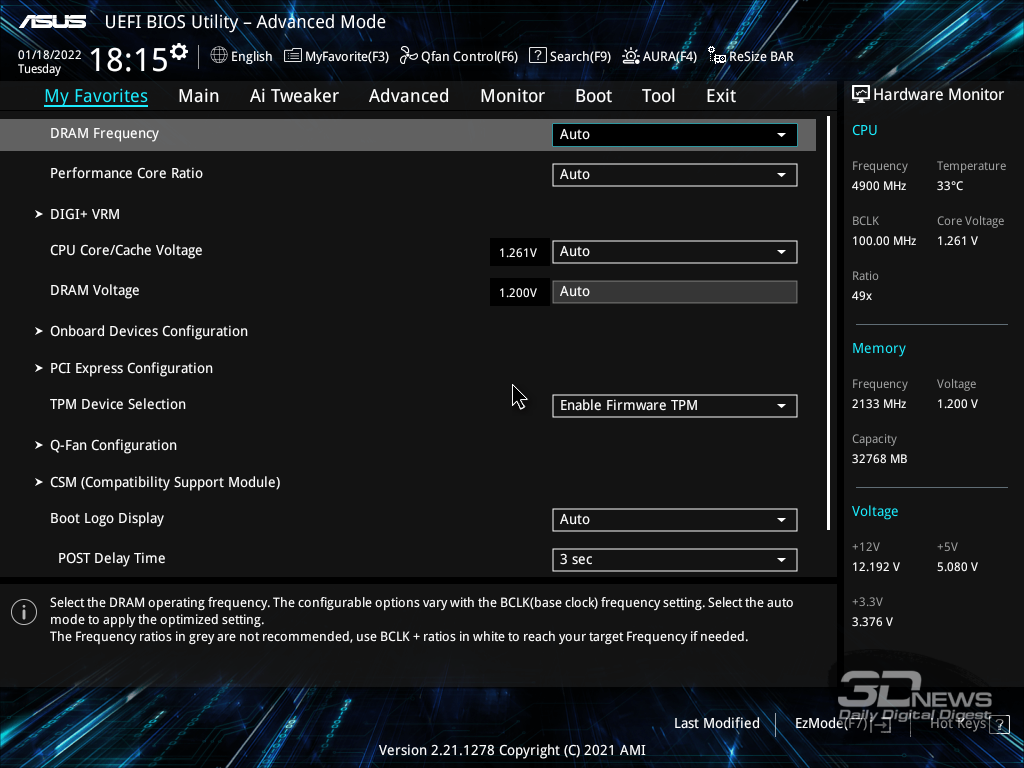Click the 18:15 clock time

129,59
